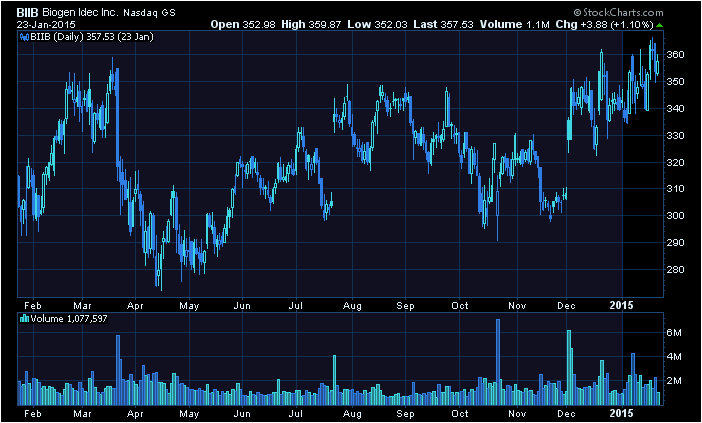Click 'Jun' label under the price panel
This screenshot has width=702, height=423.
[242, 306]
